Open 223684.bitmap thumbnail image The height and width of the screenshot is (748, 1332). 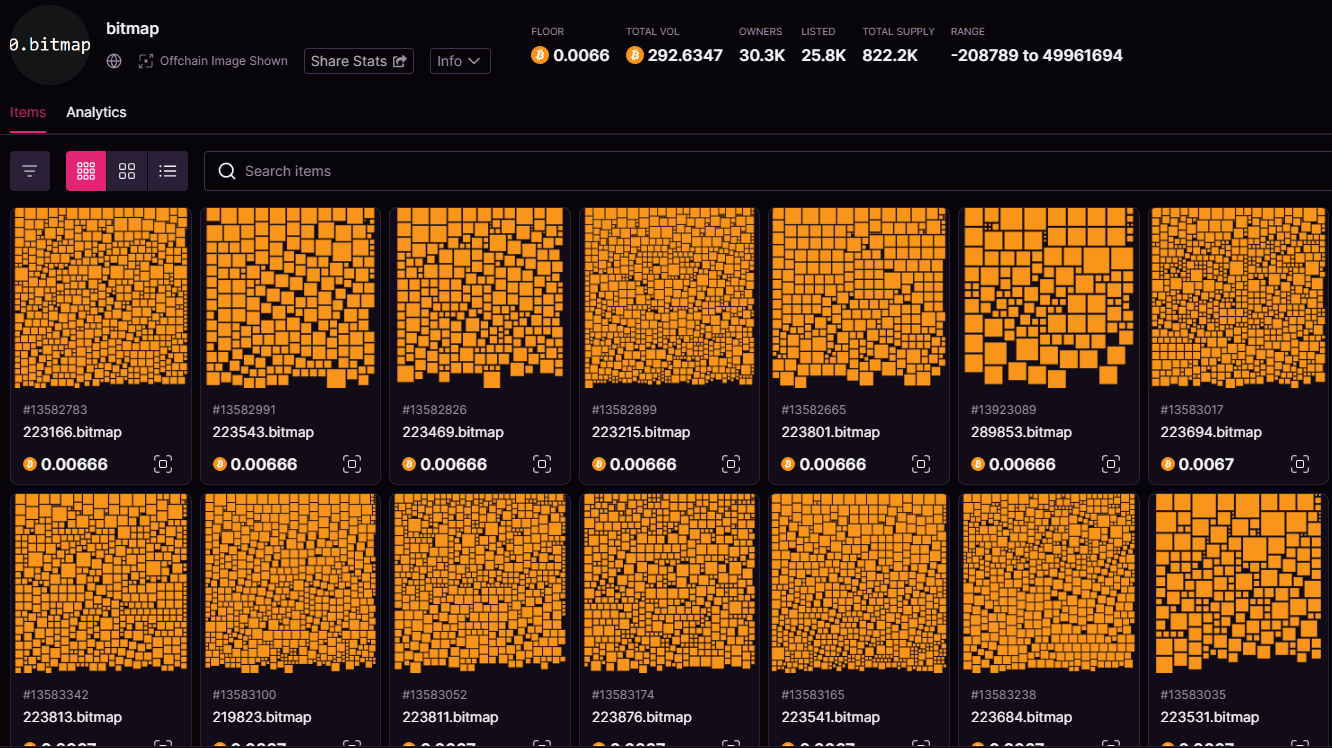(1049, 583)
